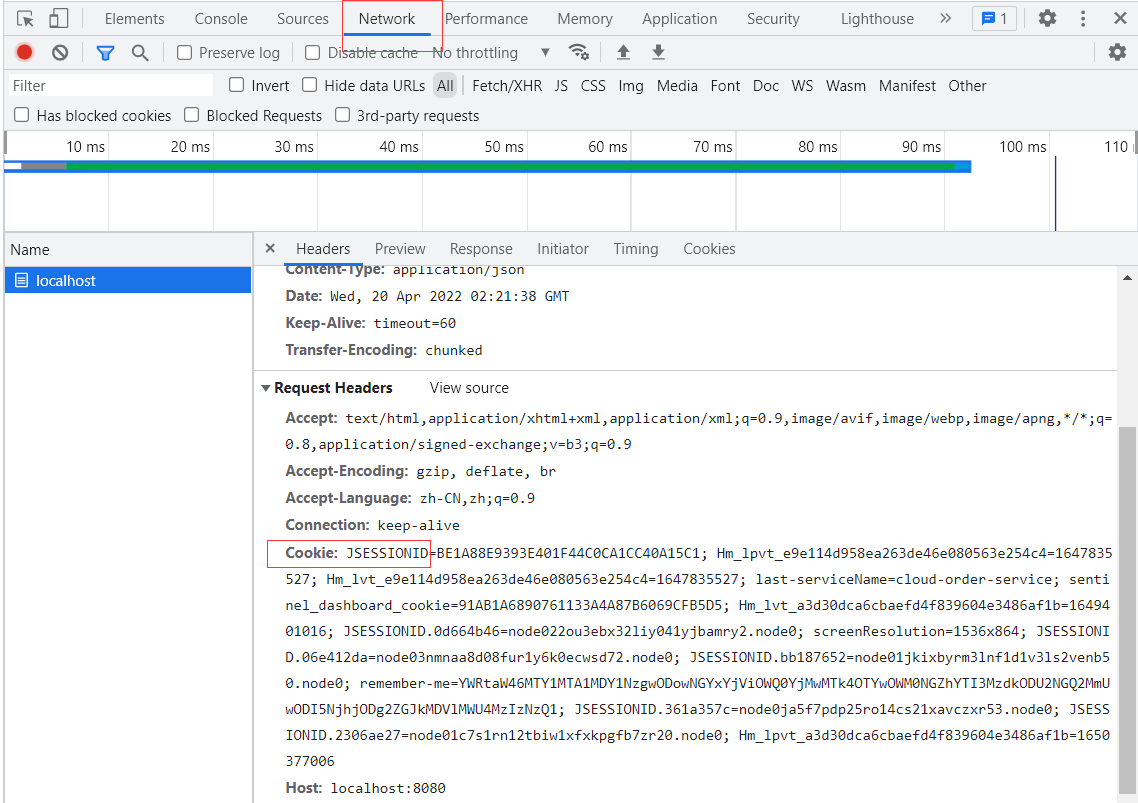The height and width of the screenshot is (803, 1138).
Task: Enable the Invert filter checkbox
Action: click(237, 85)
